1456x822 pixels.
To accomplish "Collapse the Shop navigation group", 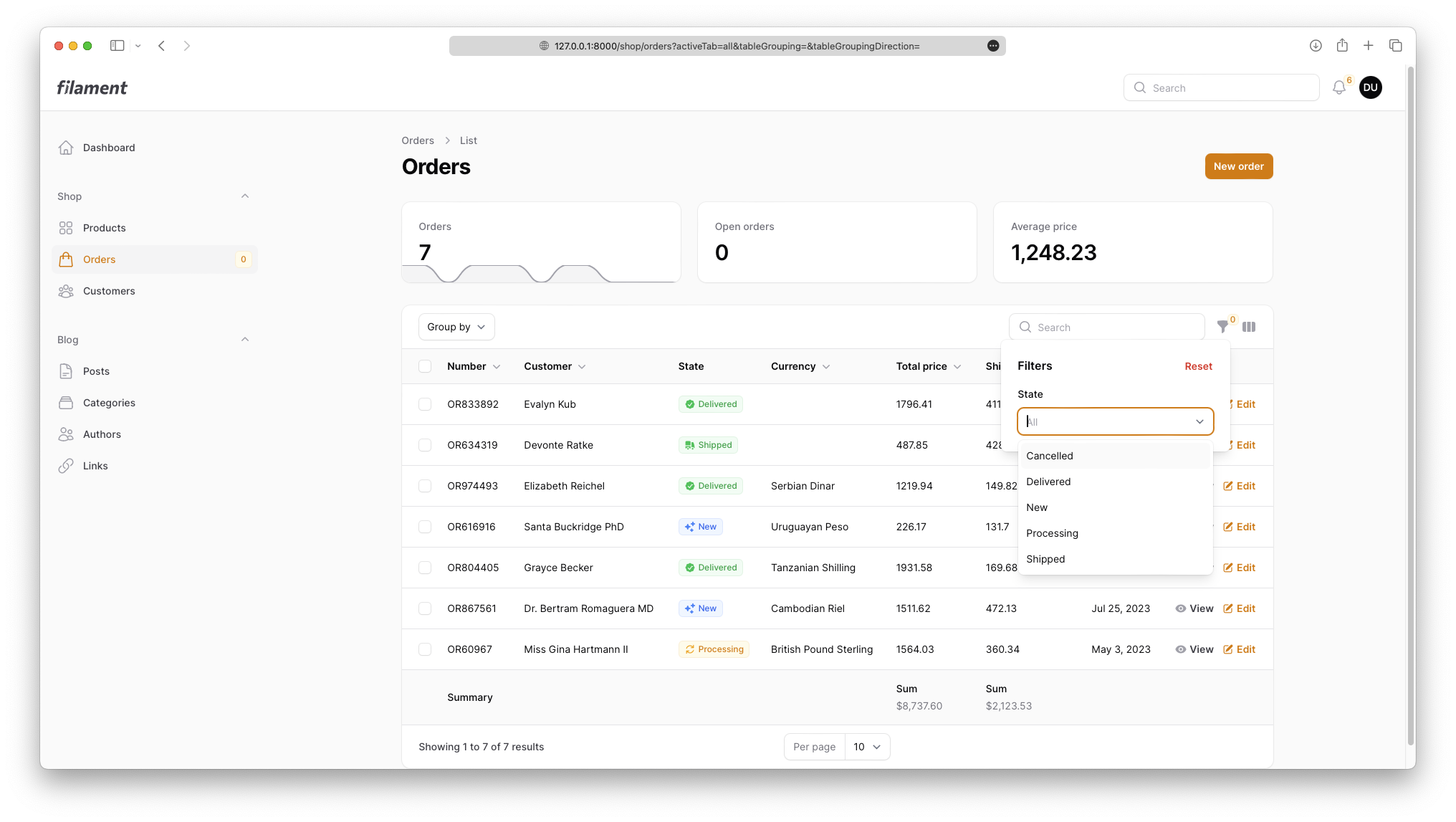I will (x=245, y=196).
